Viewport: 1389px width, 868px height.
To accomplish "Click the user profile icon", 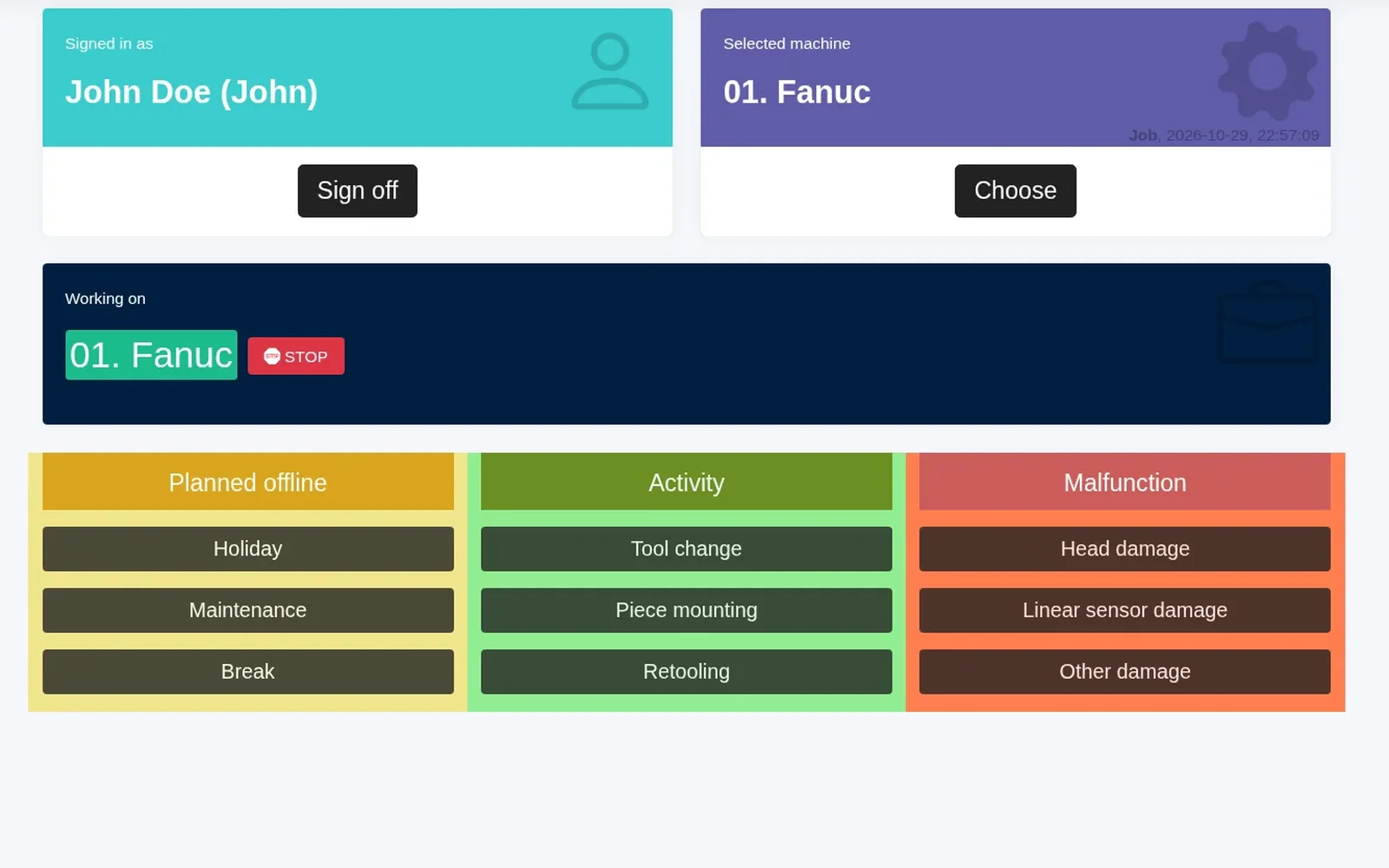I will point(609,72).
